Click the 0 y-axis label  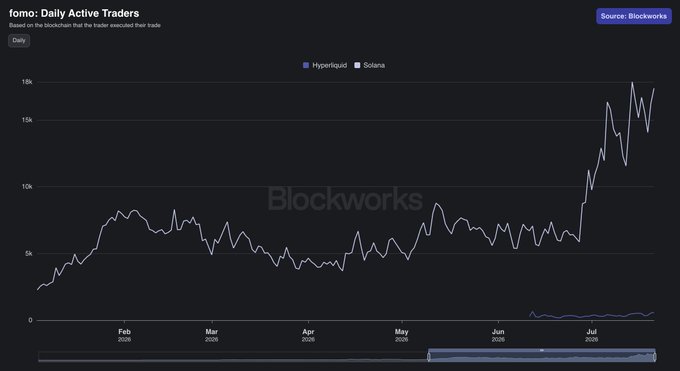point(30,320)
